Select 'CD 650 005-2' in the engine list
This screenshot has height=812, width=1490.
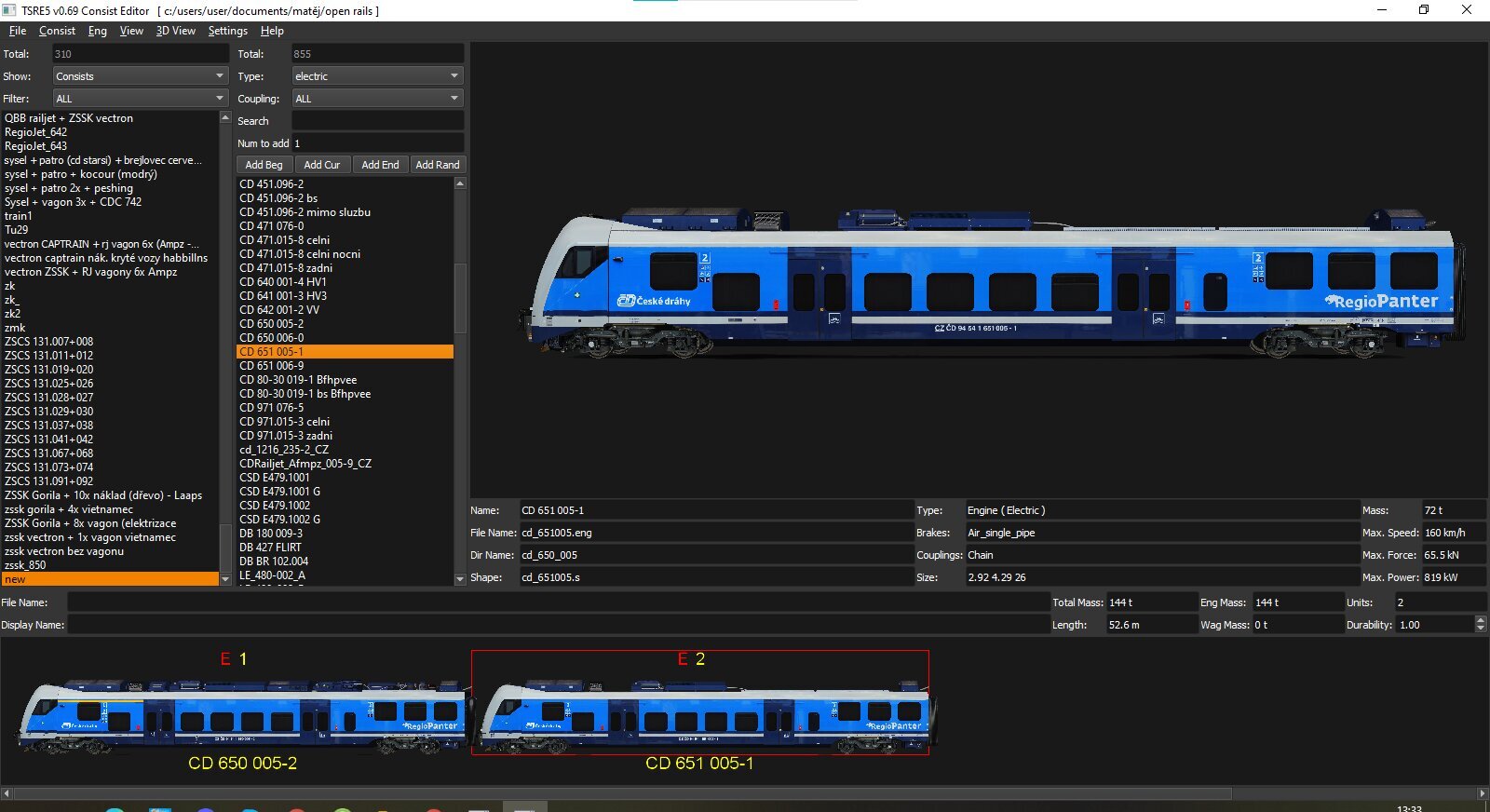click(345, 324)
